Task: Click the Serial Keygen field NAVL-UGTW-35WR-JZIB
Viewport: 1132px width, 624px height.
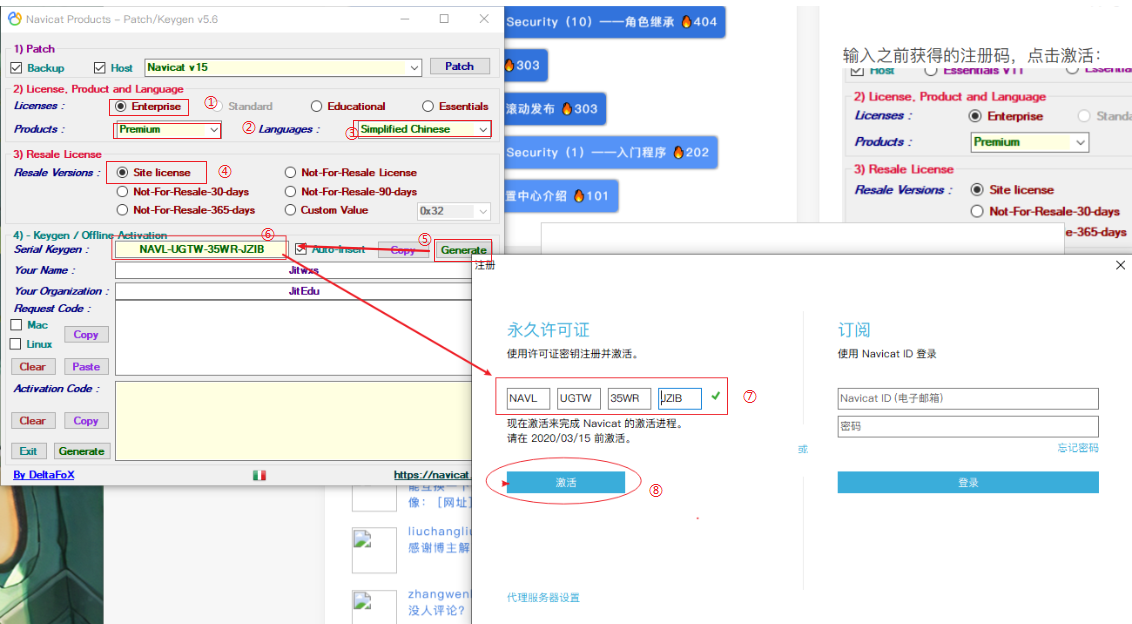Action: pos(201,249)
